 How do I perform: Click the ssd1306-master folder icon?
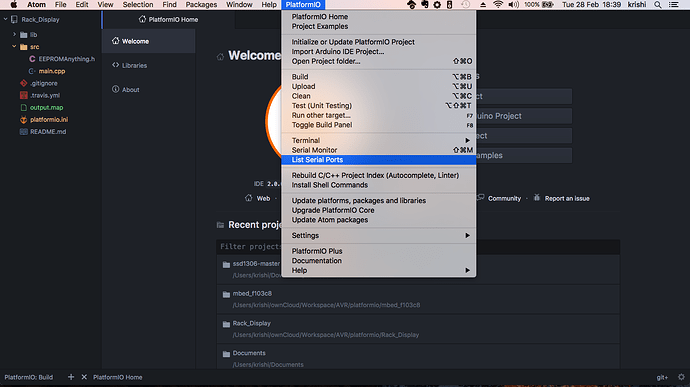click(x=226, y=265)
